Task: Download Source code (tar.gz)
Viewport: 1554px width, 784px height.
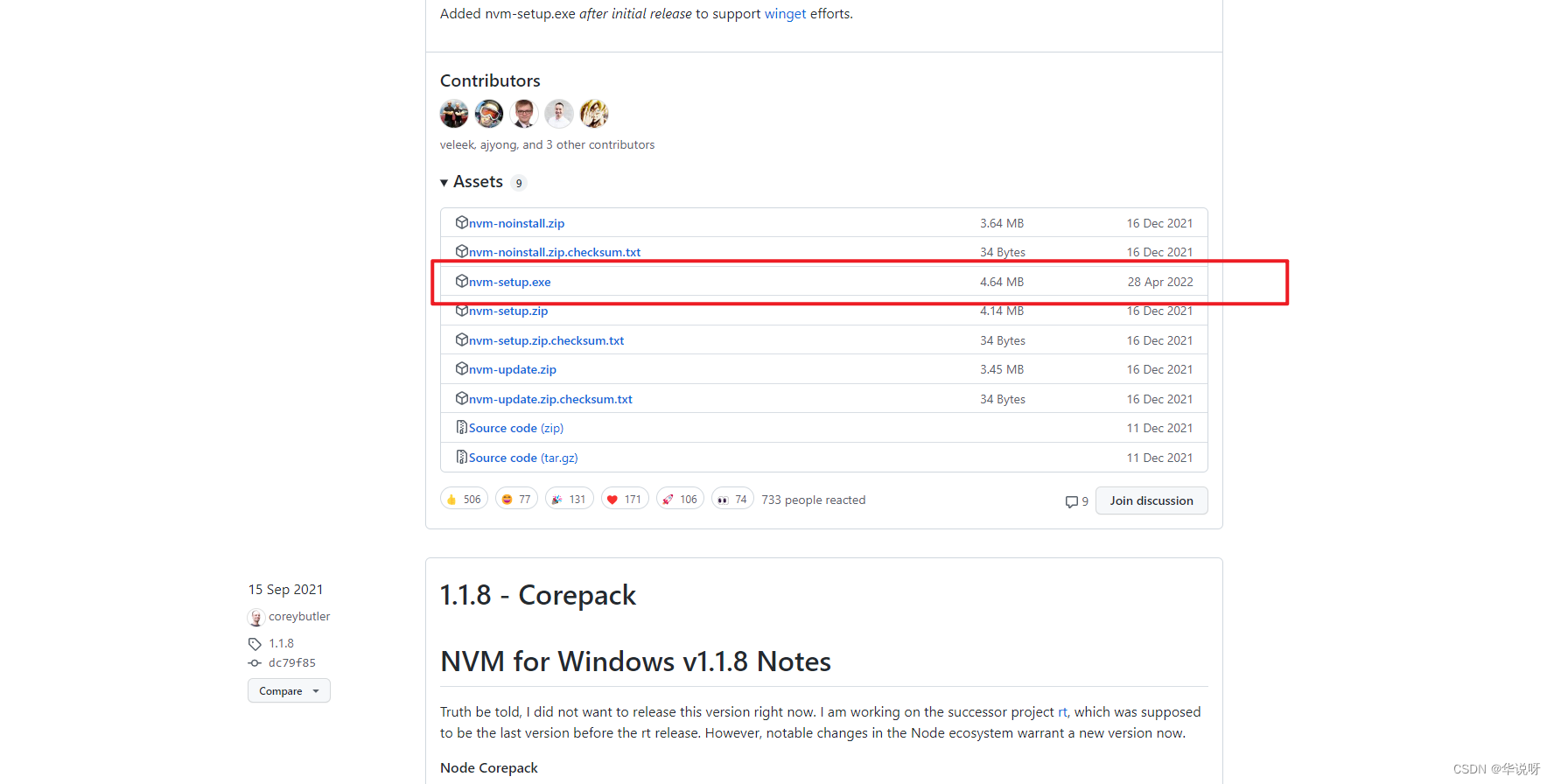Action: point(523,458)
